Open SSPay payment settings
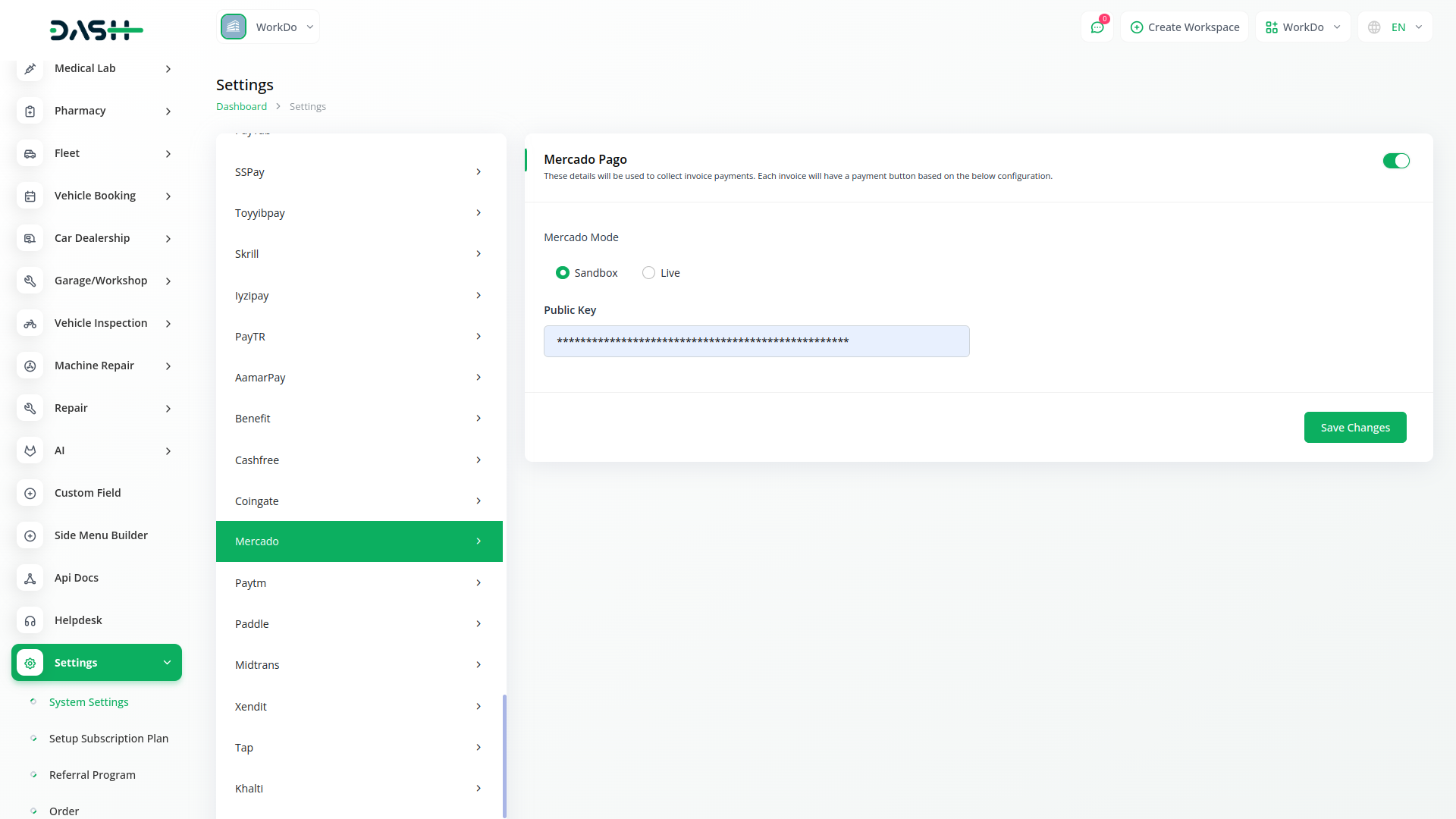 [x=359, y=172]
